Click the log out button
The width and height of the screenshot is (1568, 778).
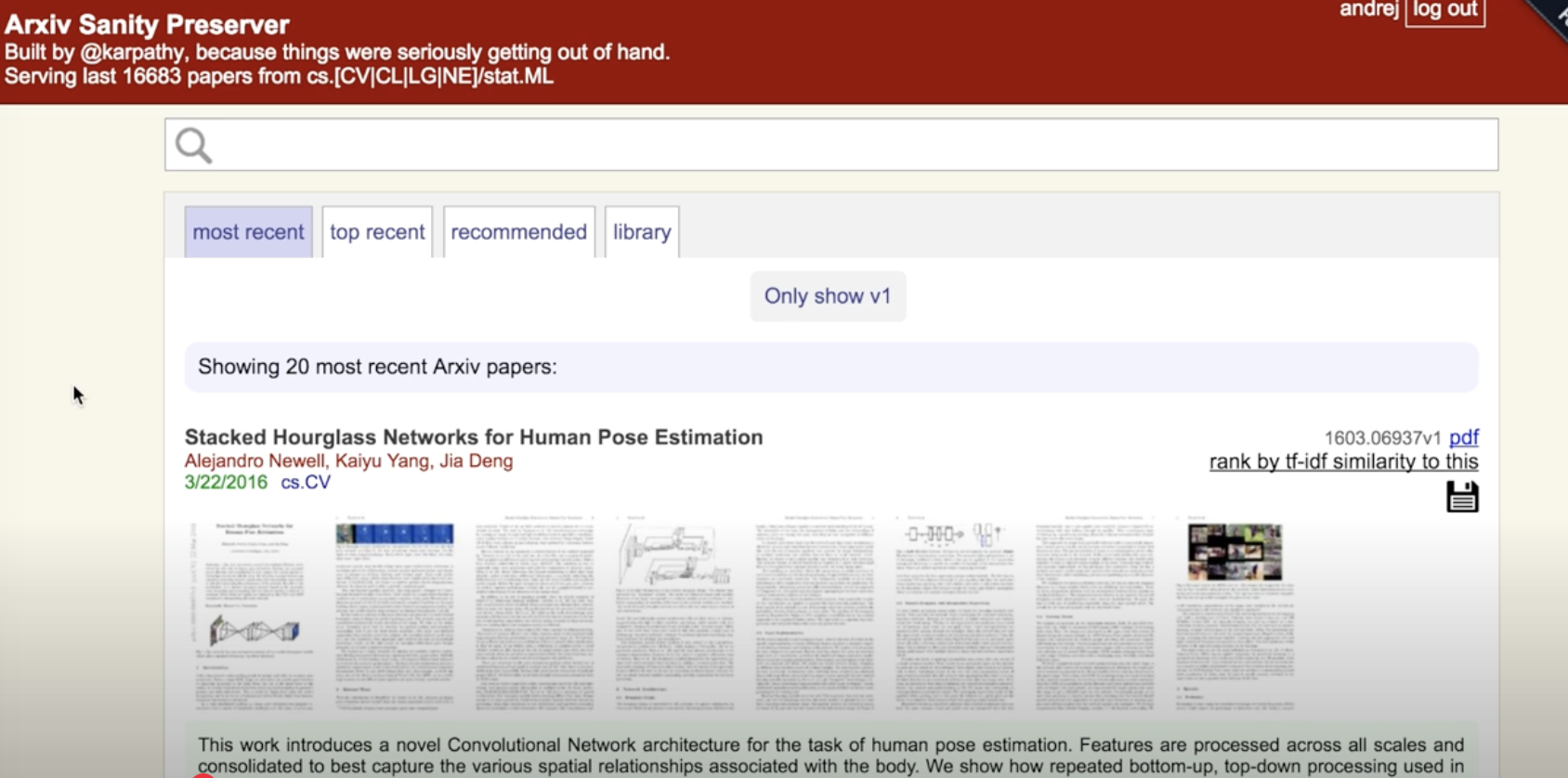click(1444, 11)
